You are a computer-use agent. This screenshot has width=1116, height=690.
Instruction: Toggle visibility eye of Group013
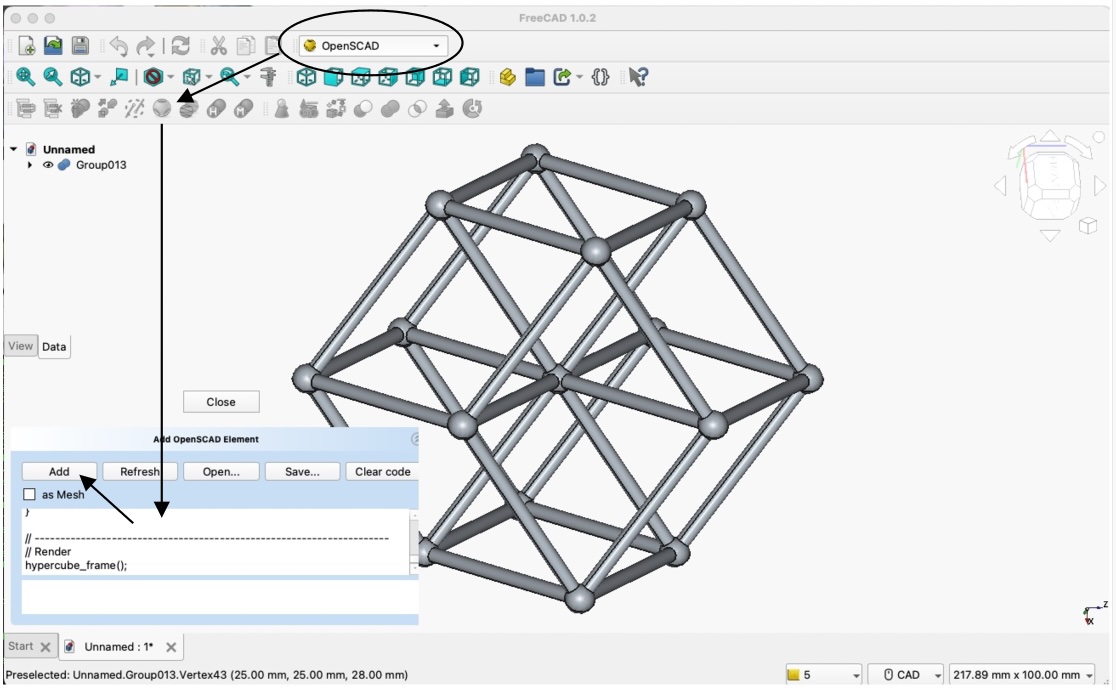tap(48, 165)
